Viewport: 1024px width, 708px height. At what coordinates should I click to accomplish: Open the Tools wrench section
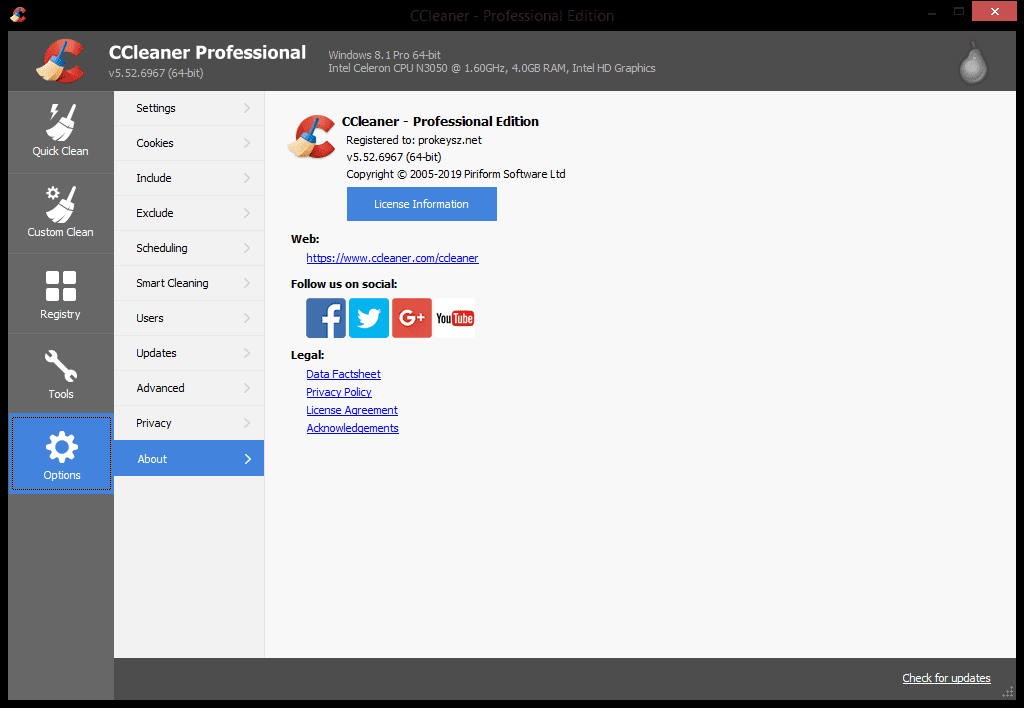61,374
